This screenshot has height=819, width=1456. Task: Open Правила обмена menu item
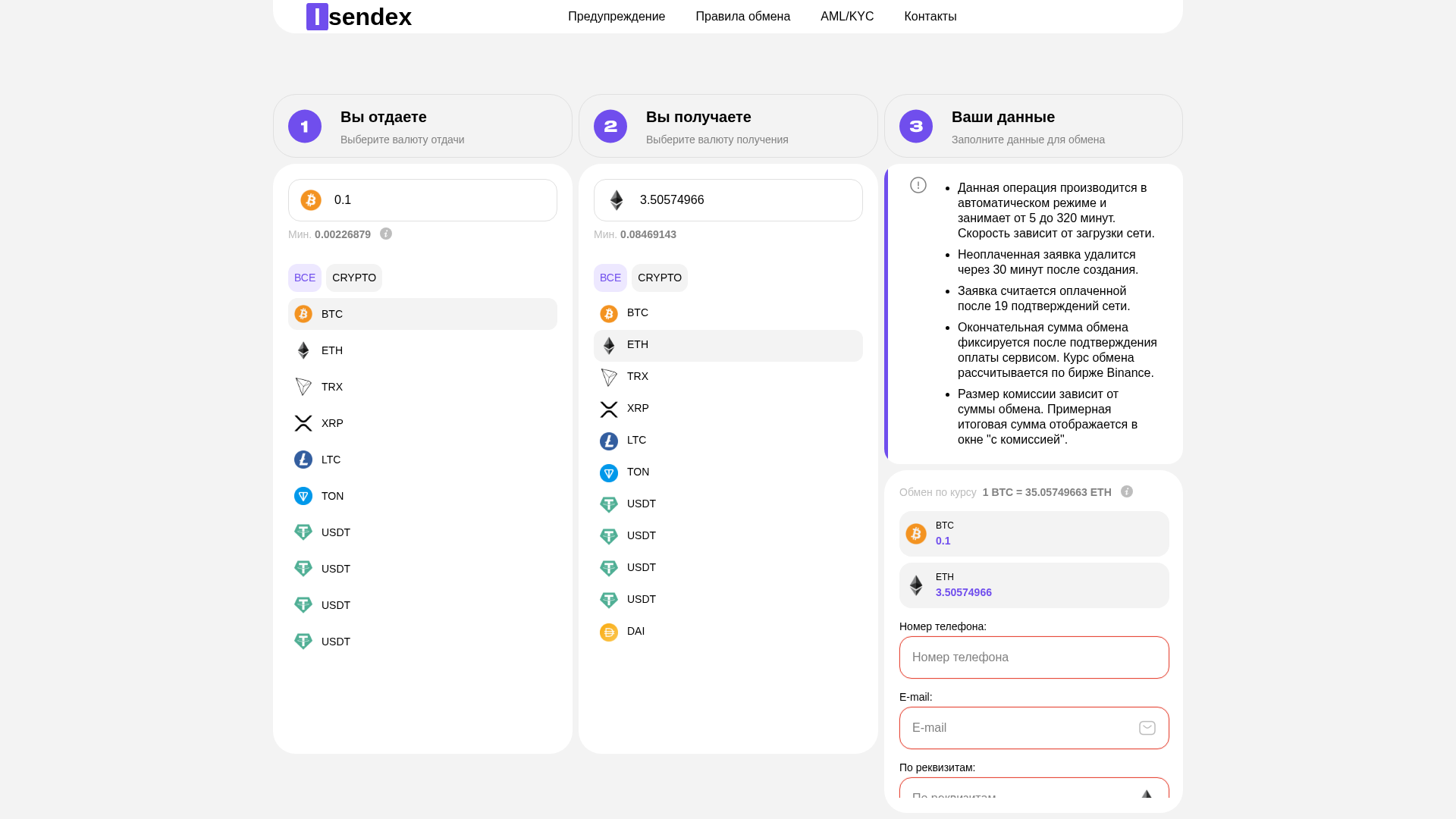click(742, 17)
